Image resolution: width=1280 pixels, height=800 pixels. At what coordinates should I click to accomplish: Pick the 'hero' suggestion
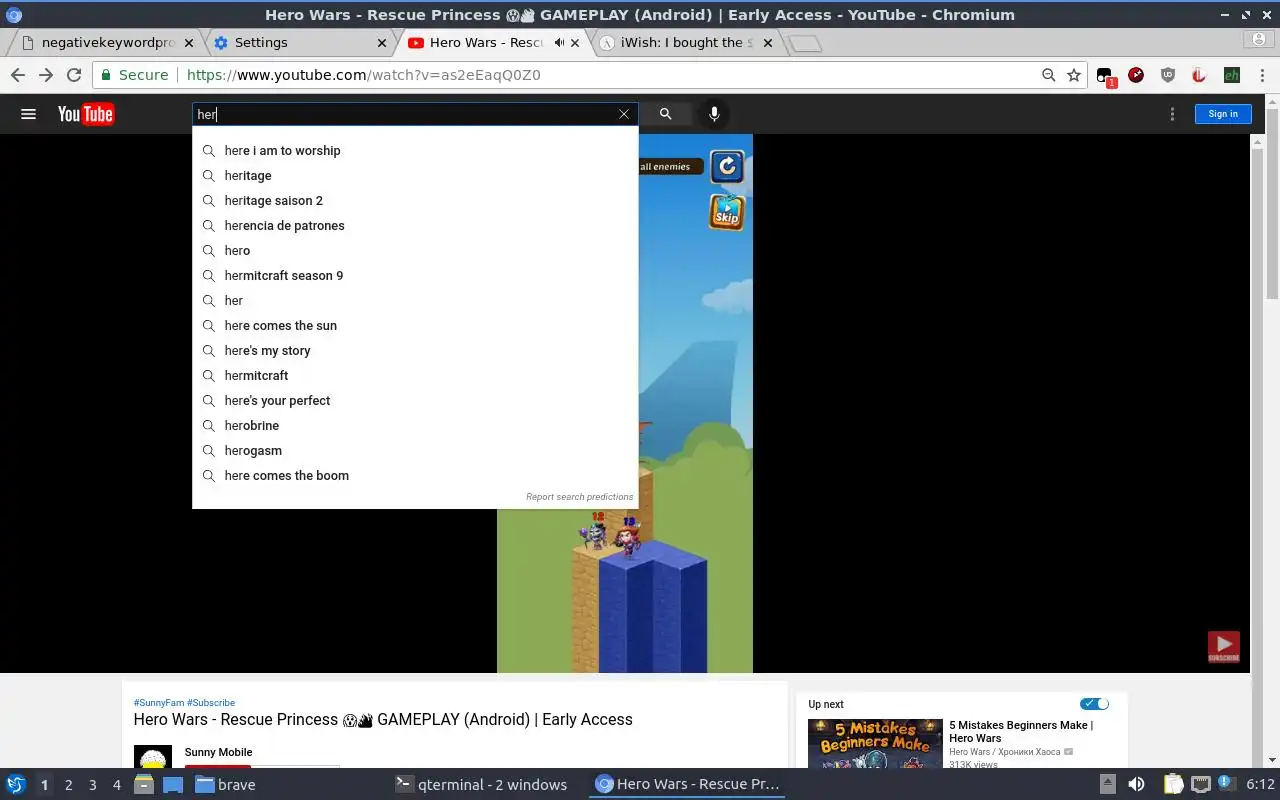415,251
